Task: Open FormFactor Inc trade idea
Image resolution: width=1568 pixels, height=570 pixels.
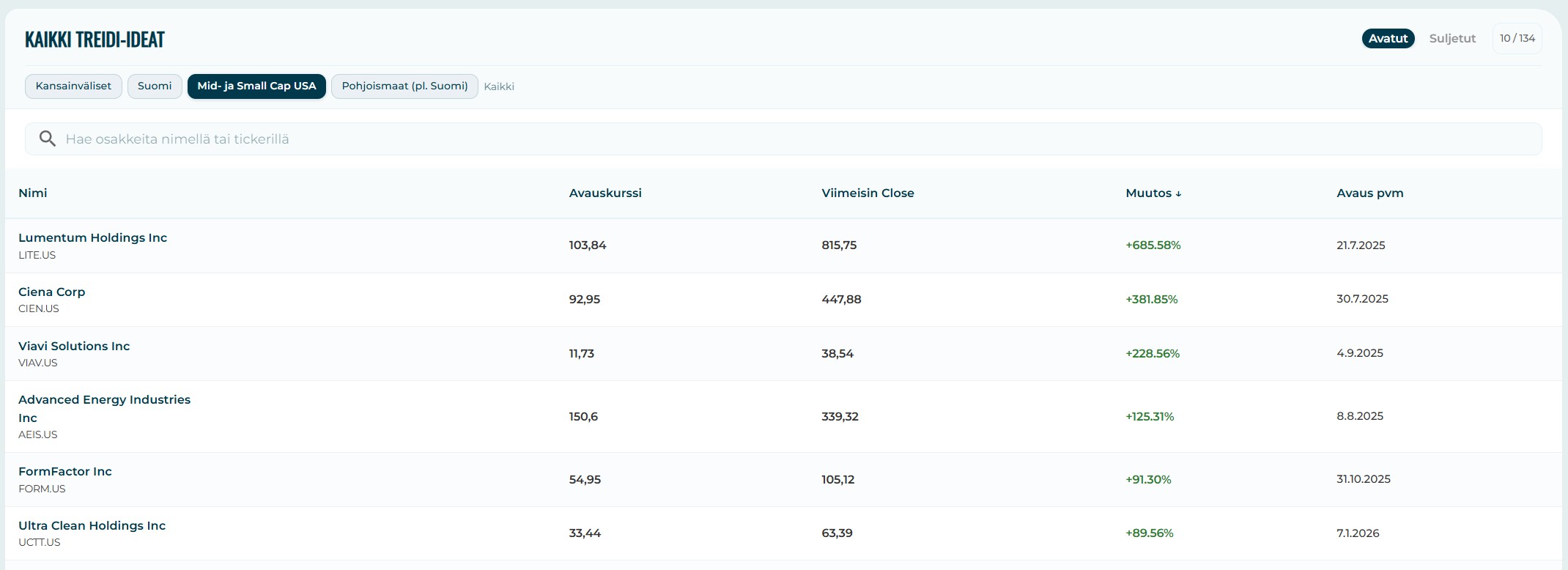Action: point(65,472)
